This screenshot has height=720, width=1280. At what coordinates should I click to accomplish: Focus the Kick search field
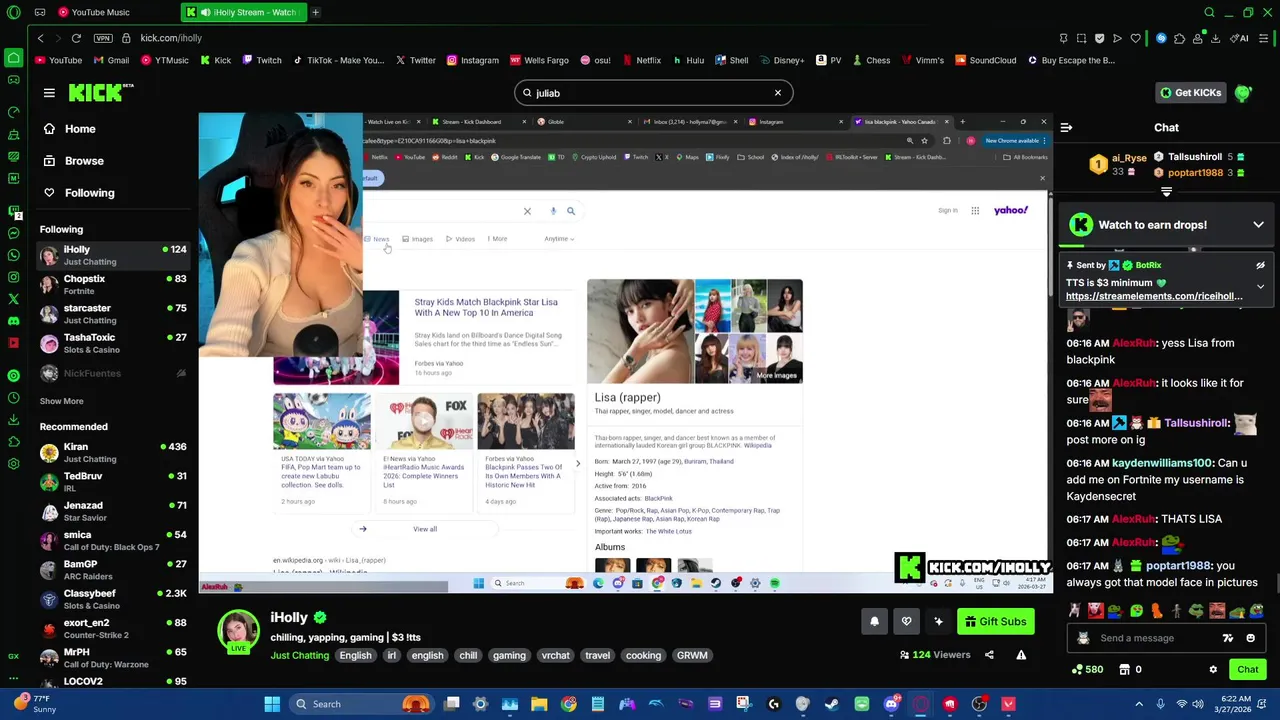pos(653,93)
